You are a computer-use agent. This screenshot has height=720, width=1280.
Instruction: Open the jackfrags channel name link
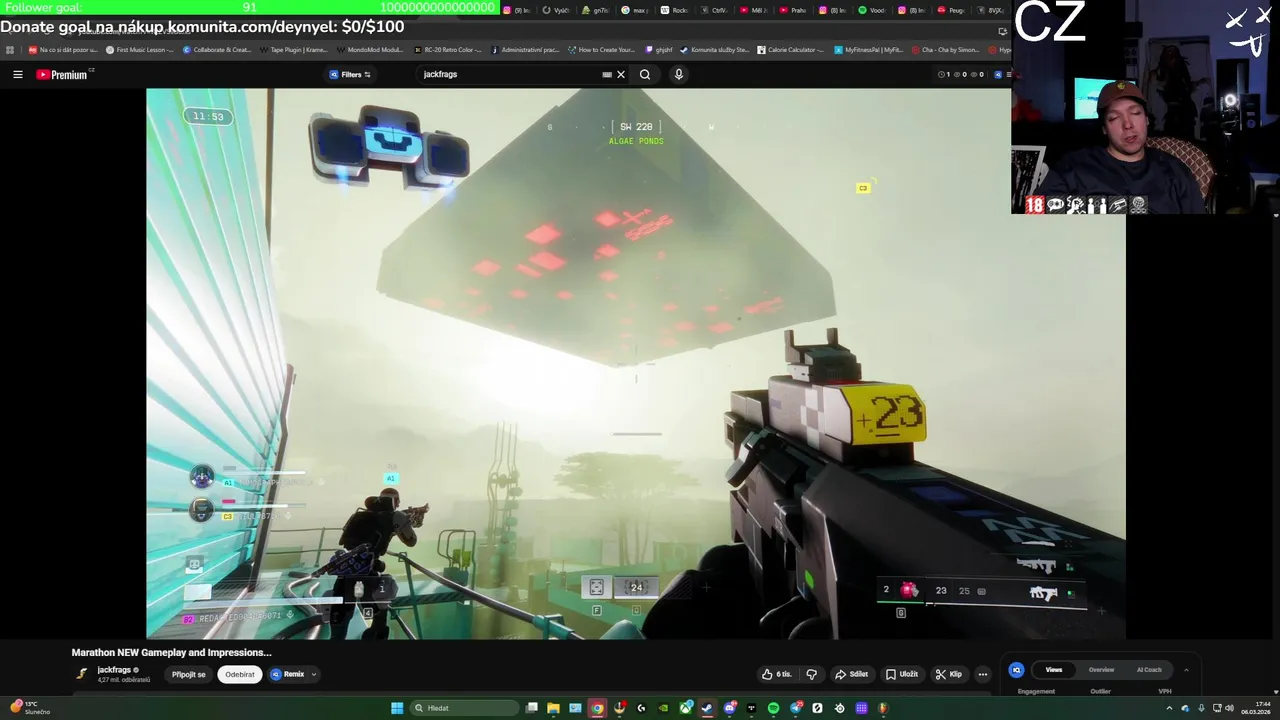(114, 670)
